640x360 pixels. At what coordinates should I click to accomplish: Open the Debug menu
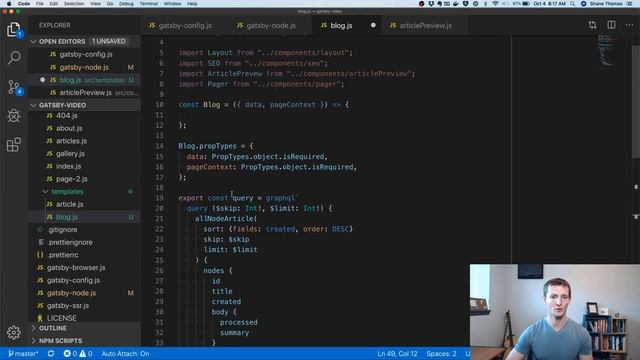[126, 4]
